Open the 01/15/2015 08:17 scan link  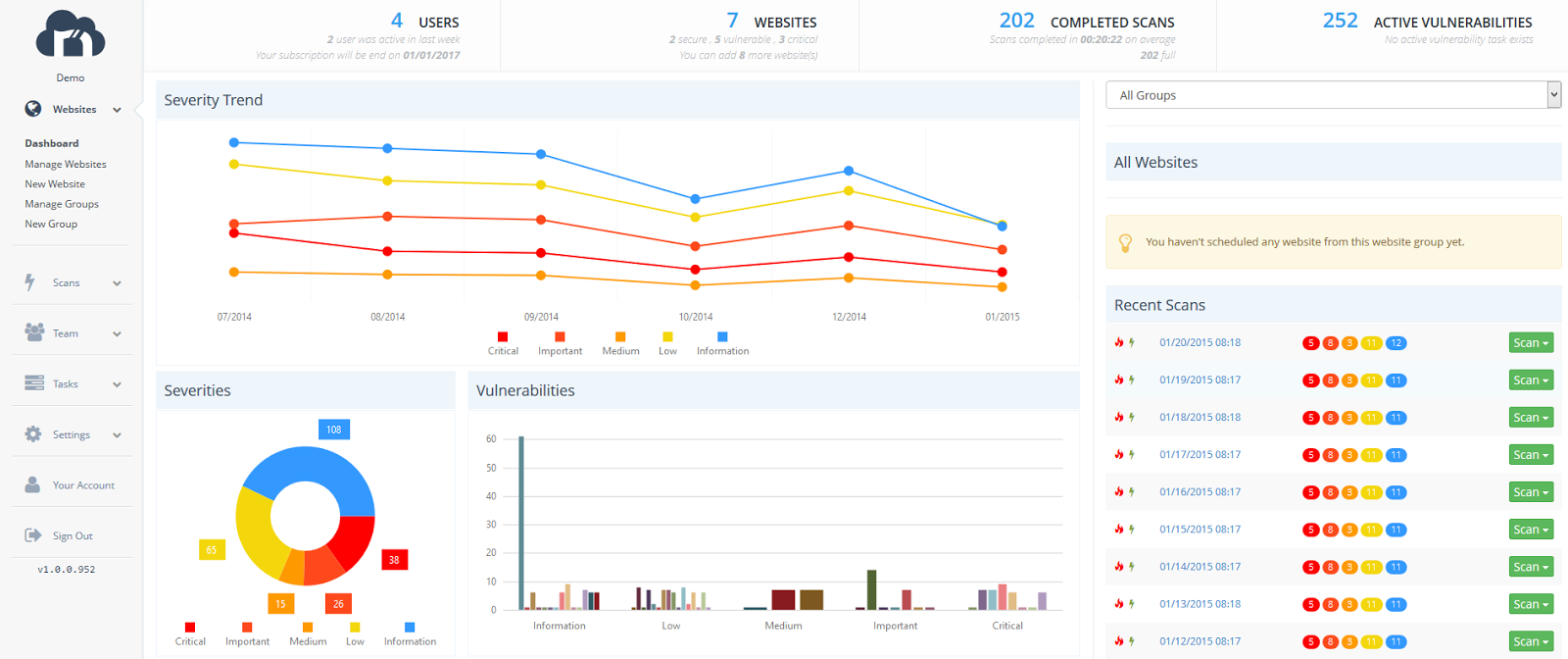tap(1200, 529)
